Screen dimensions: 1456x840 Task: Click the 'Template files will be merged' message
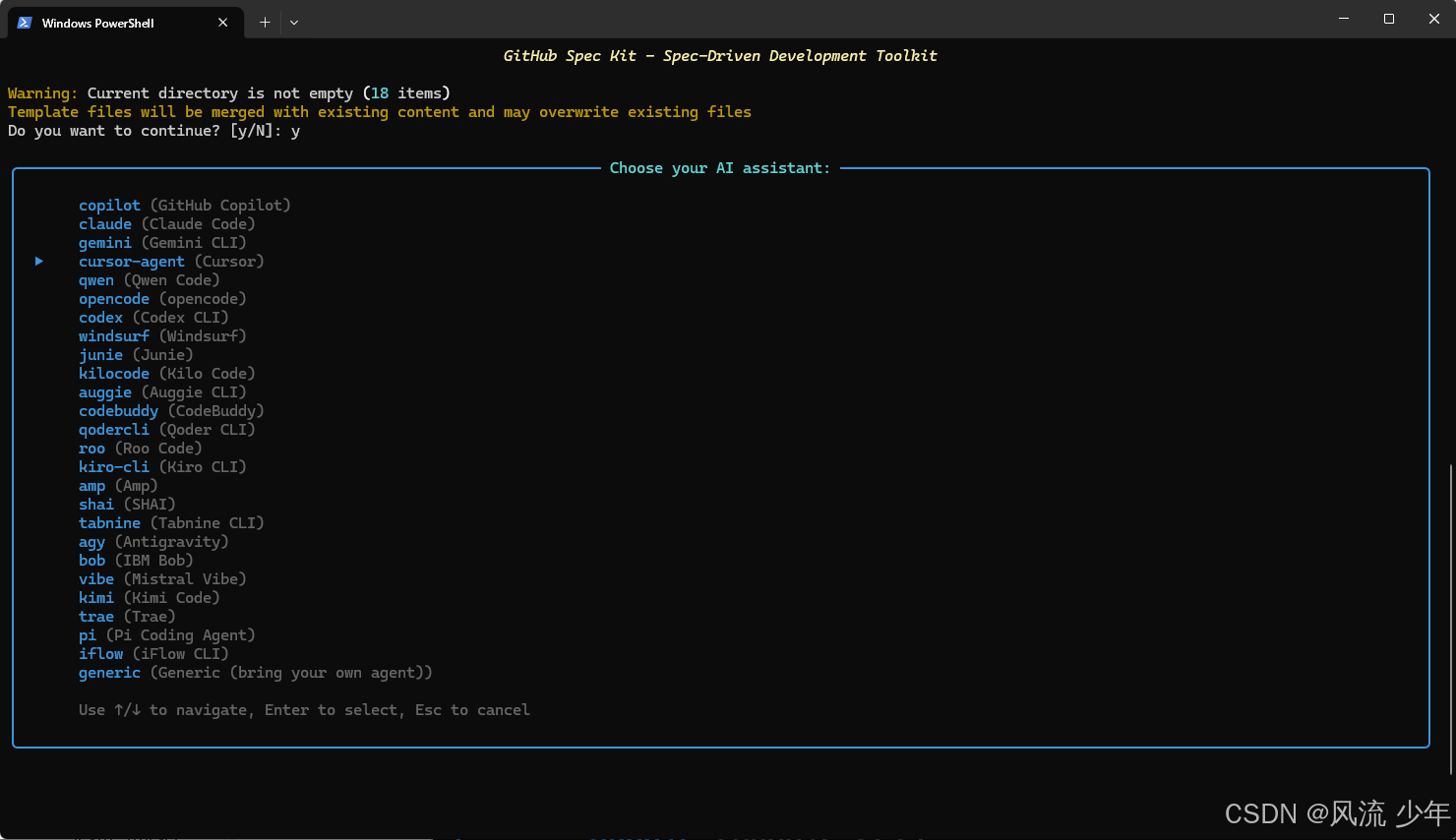(x=380, y=112)
